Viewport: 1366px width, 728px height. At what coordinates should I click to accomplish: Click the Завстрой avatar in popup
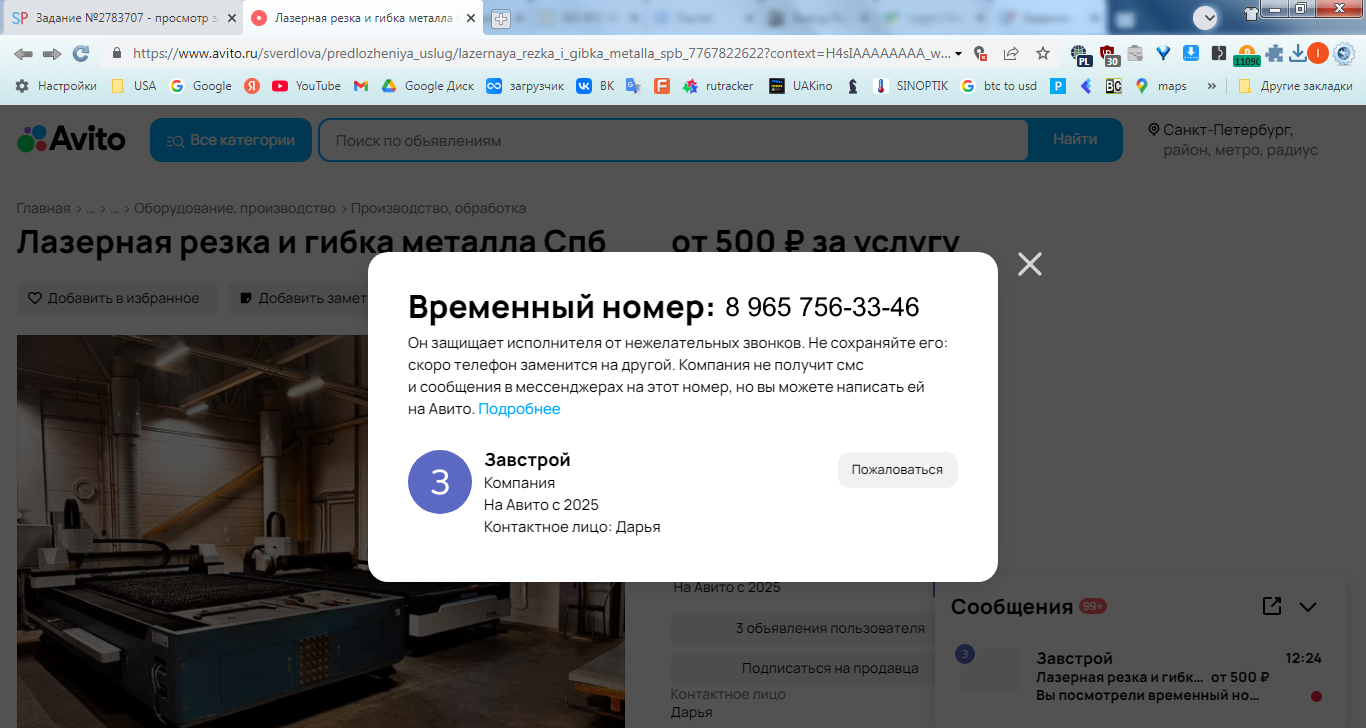tap(440, 482)
